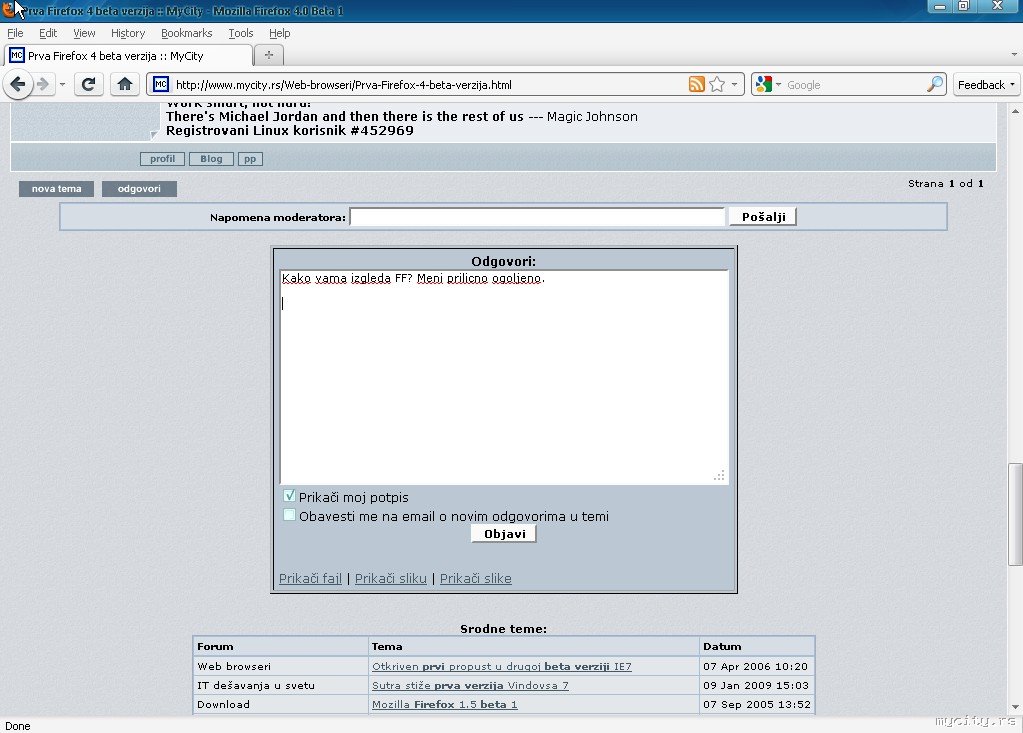Open the address bar history dropdown arrow
This screenshot has height=733, width=1023.
(735, 85)
